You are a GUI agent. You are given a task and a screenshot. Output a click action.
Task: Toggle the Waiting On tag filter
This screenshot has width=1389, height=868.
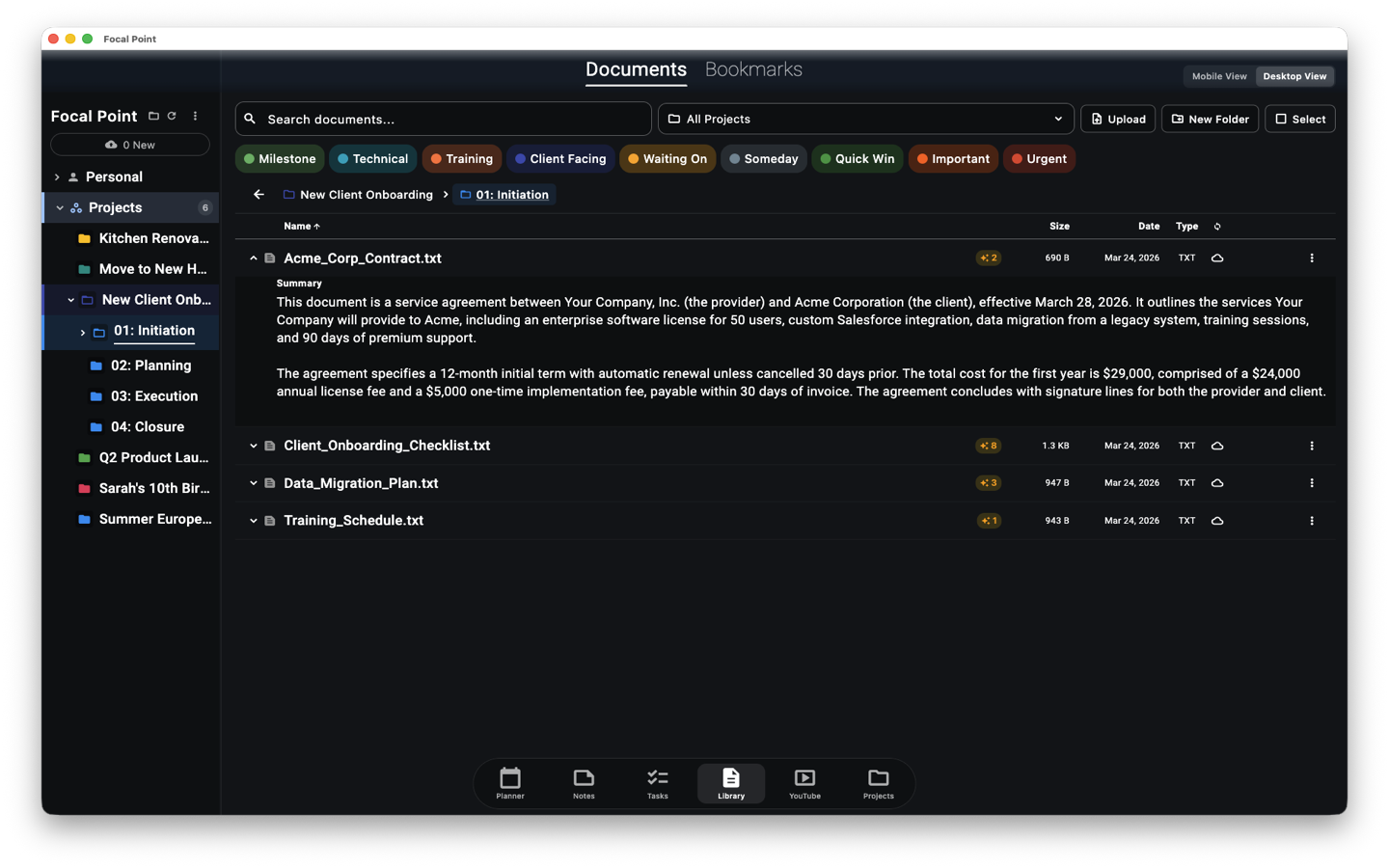pyautogui.click(x=667, y=158)
